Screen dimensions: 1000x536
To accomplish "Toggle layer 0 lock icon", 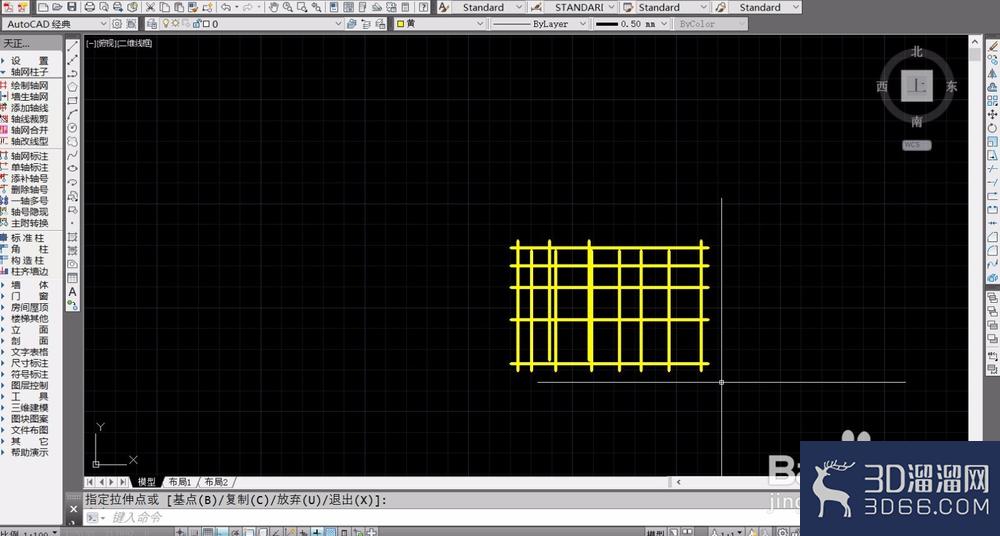I will coord(196,24).
